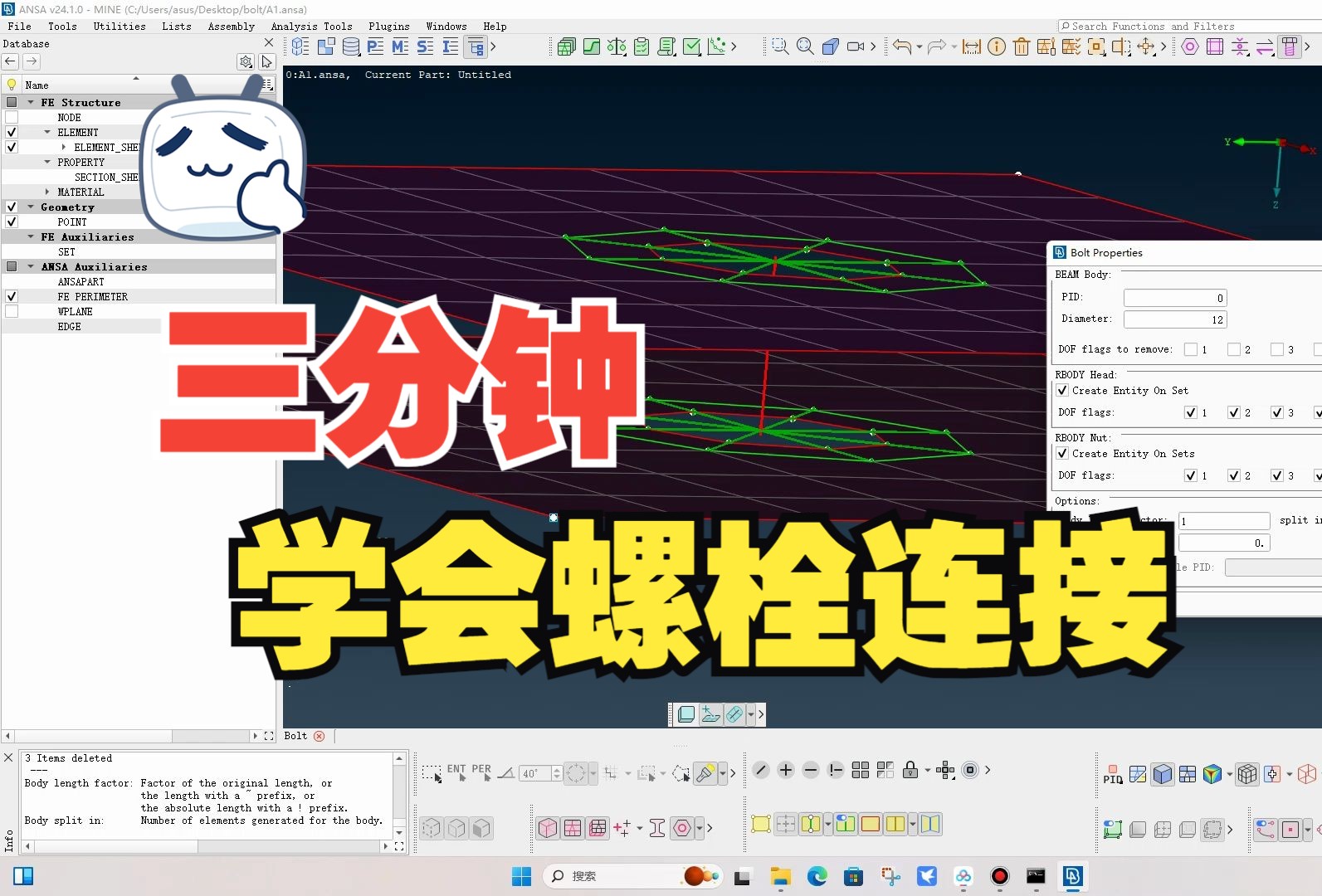Select the PER selection mode icon

click(481, 772)
